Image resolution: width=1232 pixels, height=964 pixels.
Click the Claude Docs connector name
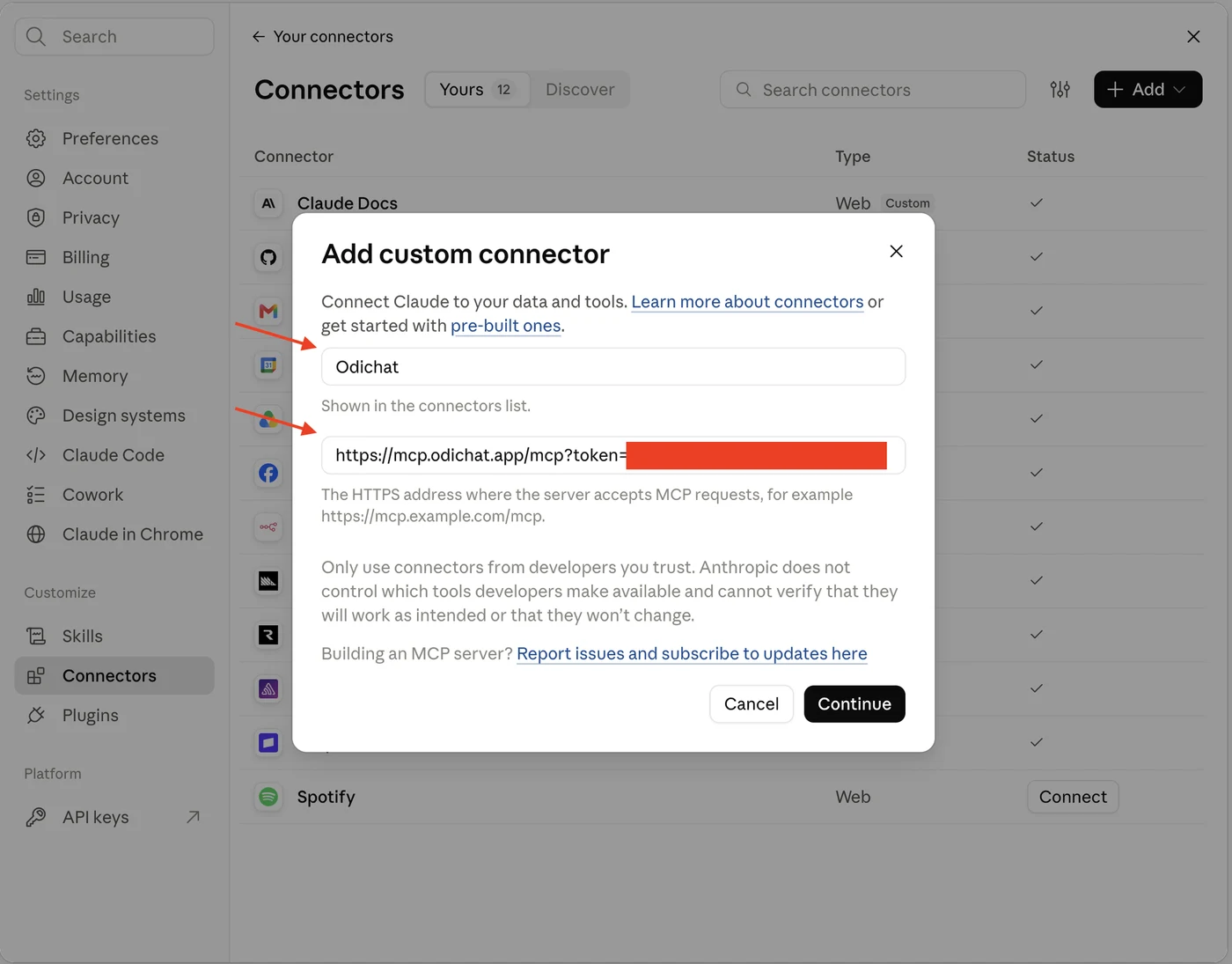tap(348, 203)
